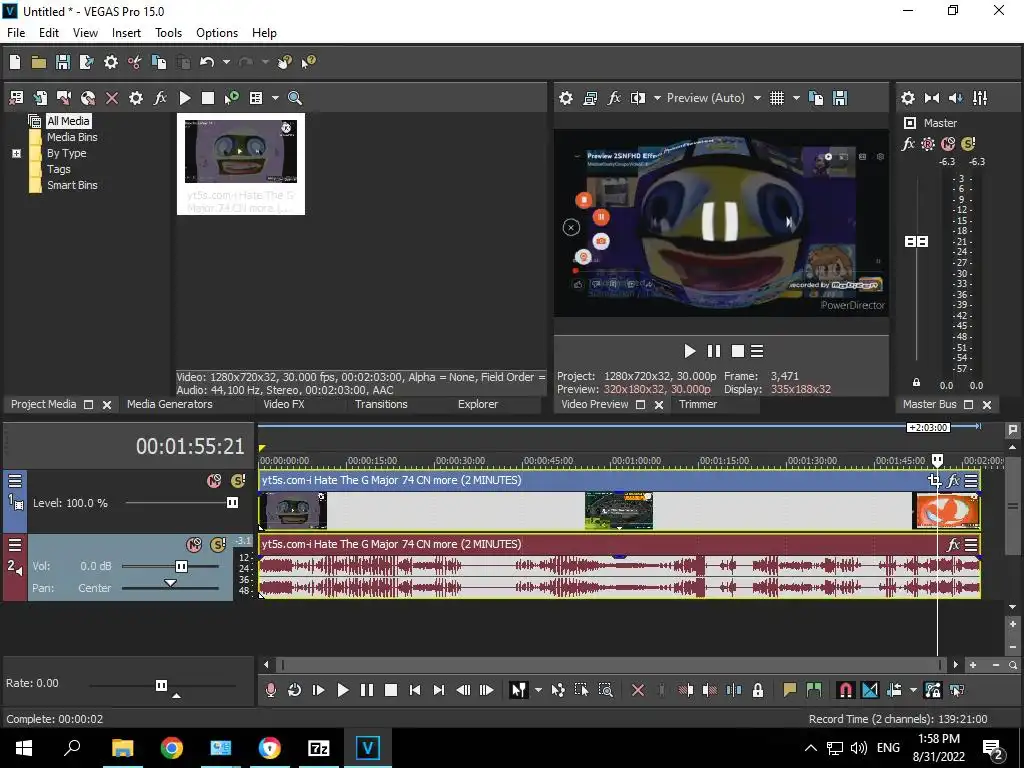Open Event FX on the video clip

[x=953, y=481]
